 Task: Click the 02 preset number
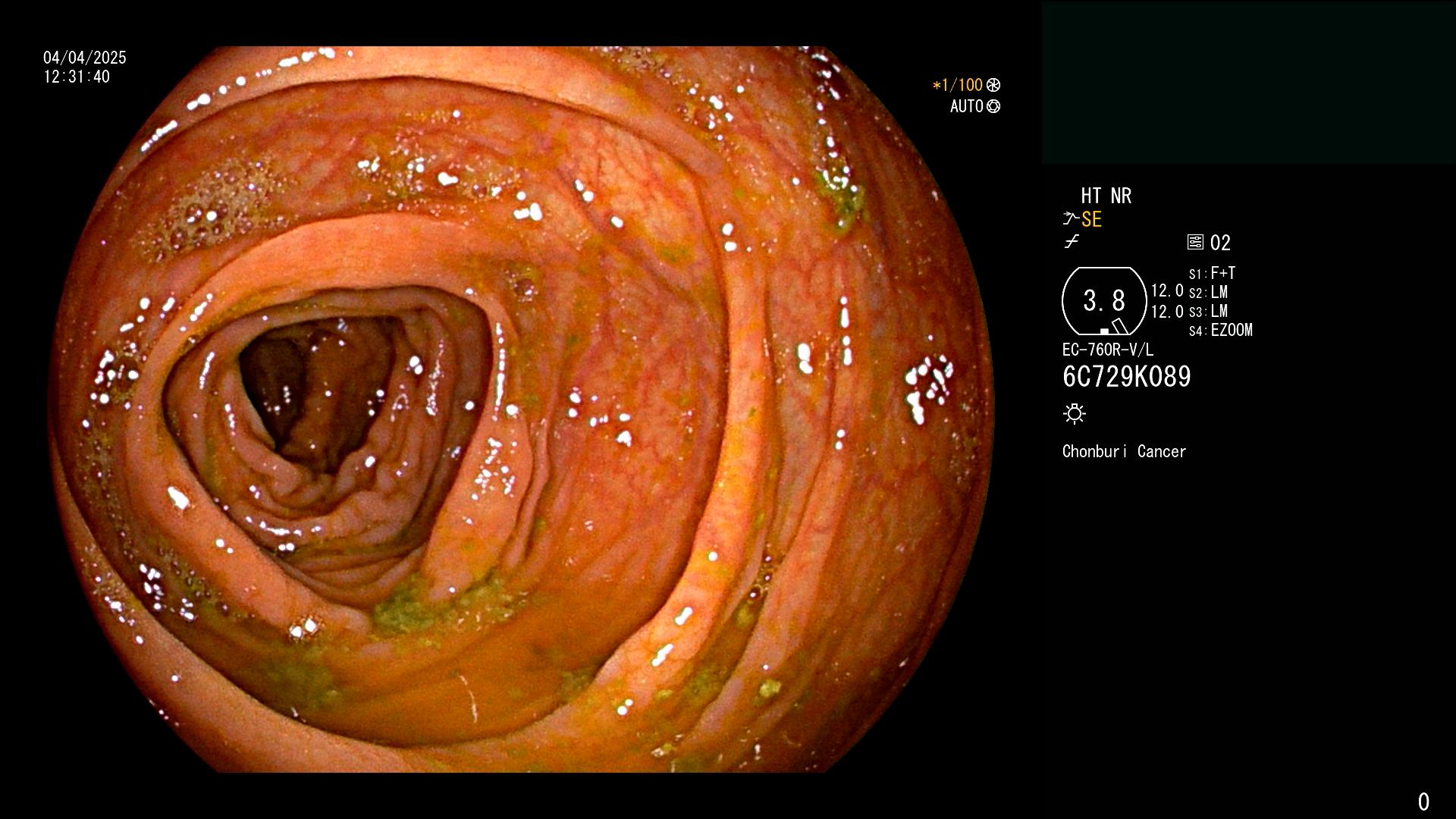click(x=1220, y=243)
